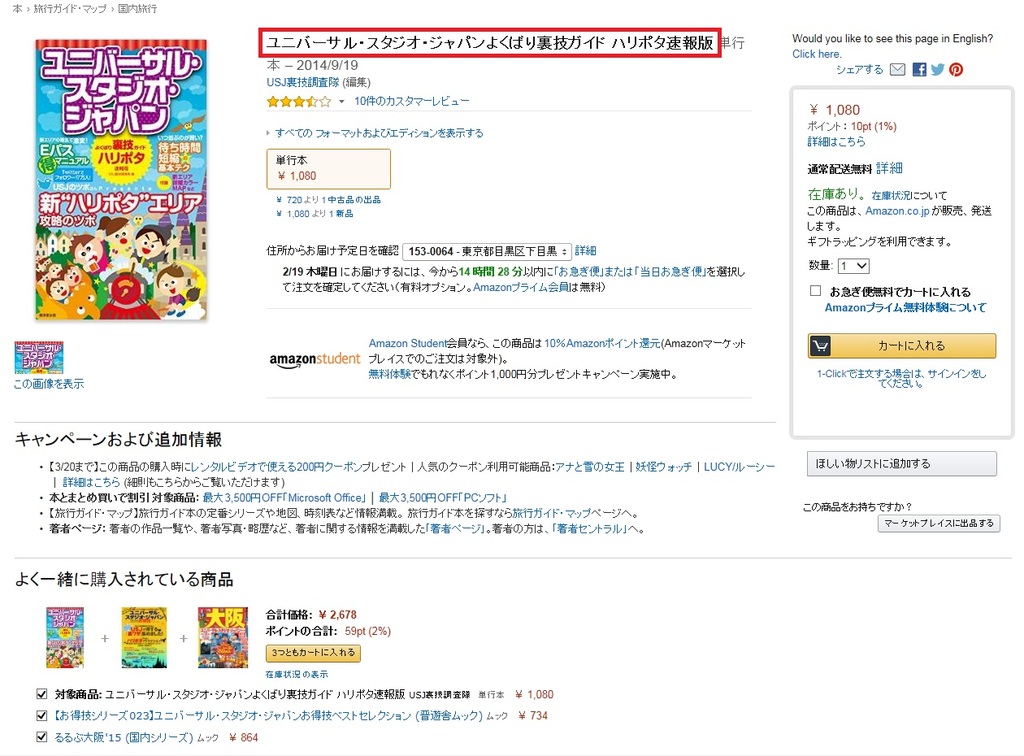Click the star rating icons
Viewport: 1024px width, 756px height.
point(298,101)
